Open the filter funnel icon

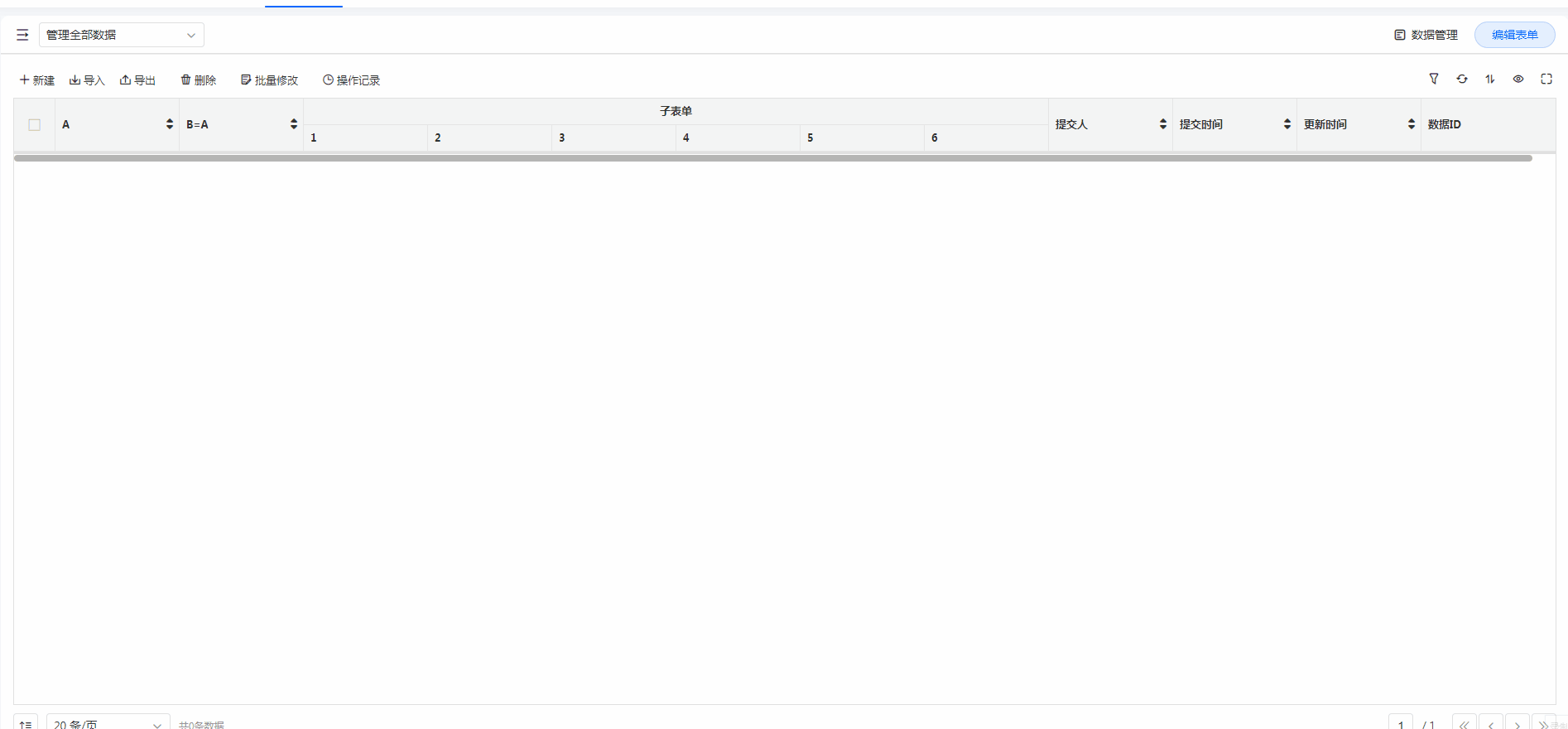click(1434, 80)
